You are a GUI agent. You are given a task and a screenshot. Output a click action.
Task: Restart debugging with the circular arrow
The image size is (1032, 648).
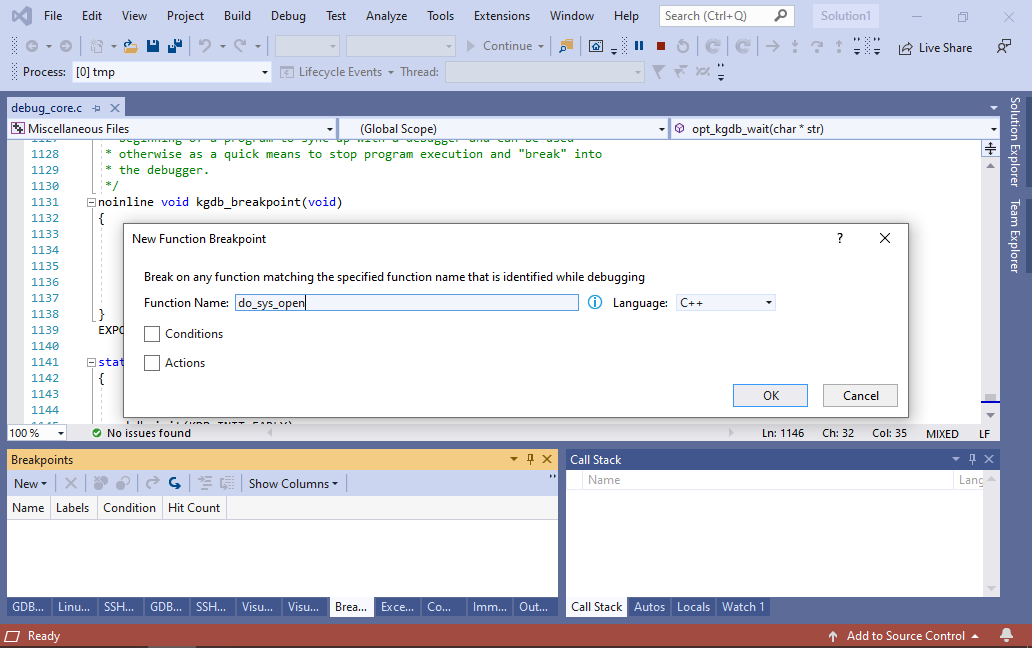(x=683, y=46)
